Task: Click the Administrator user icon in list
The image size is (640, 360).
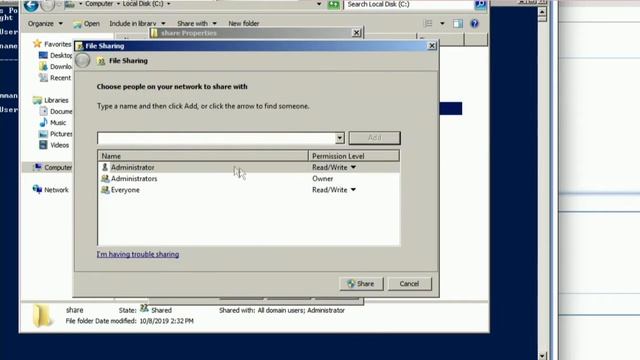Action: 105,167
